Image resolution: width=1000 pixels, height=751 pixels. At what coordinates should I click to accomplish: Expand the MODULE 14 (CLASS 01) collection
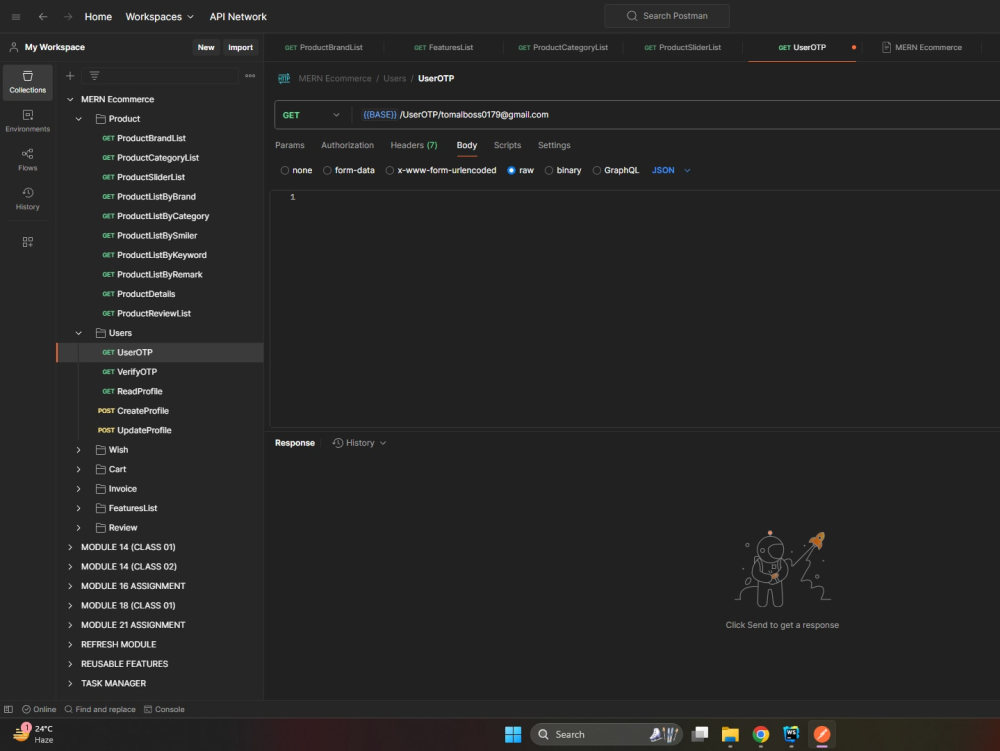point(70,547)
